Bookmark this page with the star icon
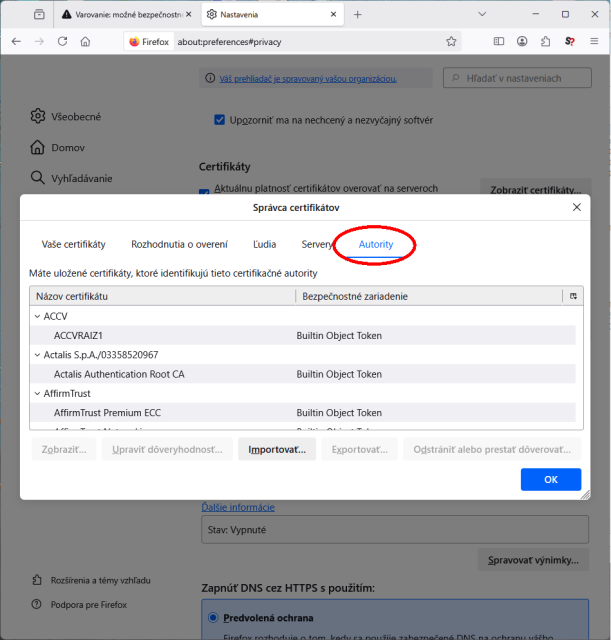The image size is (611, 640). click(x=451, y=41)
